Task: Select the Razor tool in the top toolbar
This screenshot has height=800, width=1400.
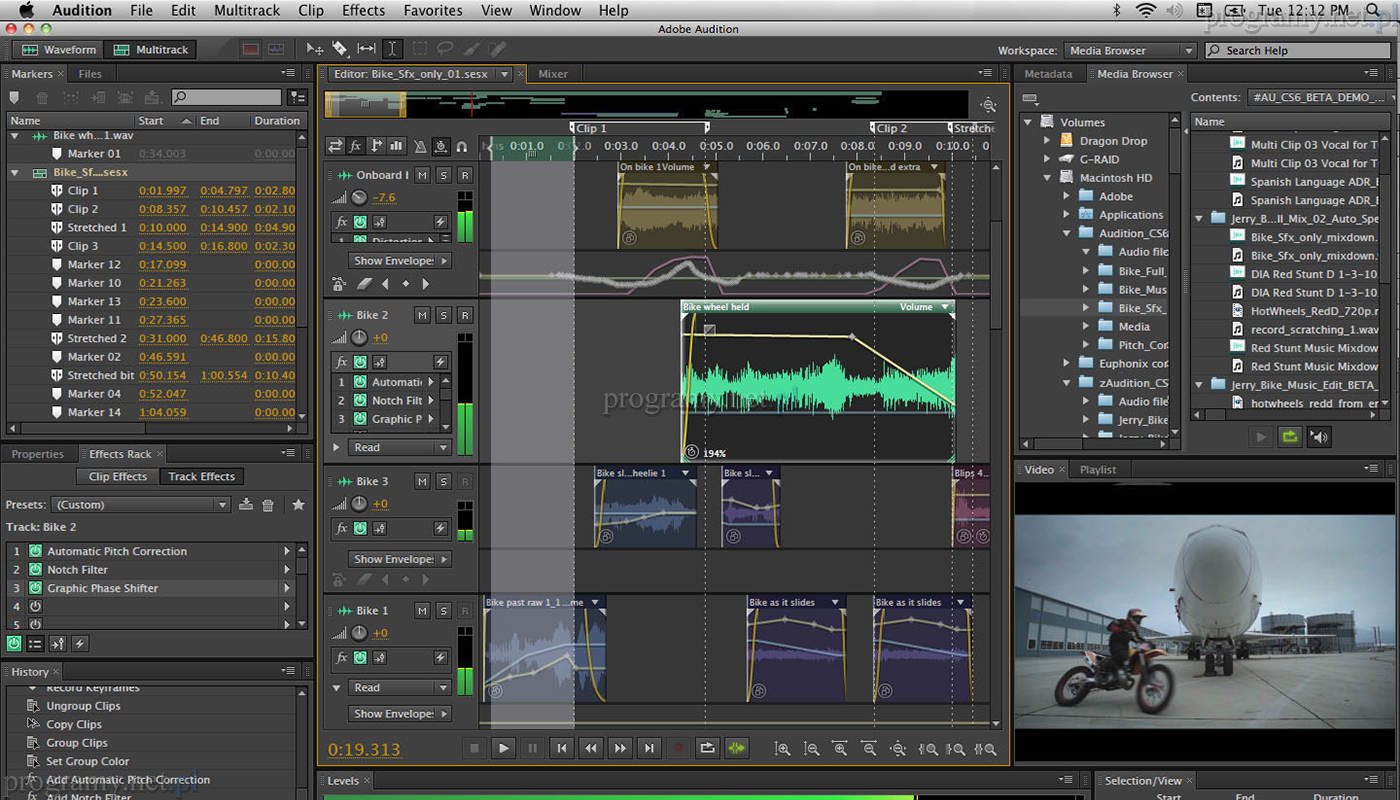Action: (340, 49)
